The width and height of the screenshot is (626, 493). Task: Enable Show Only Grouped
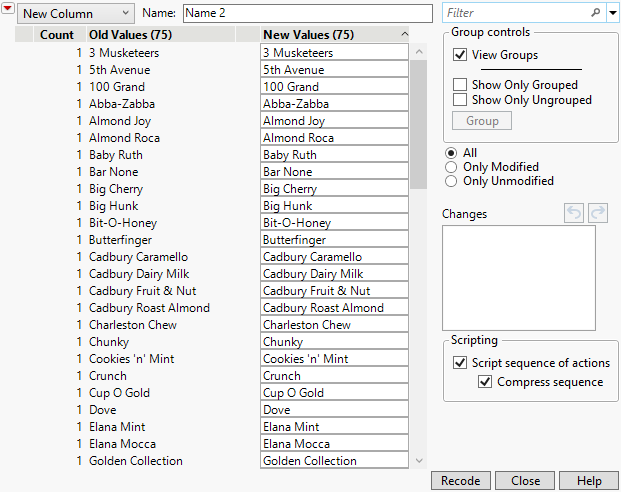click(x=460, y=86)
